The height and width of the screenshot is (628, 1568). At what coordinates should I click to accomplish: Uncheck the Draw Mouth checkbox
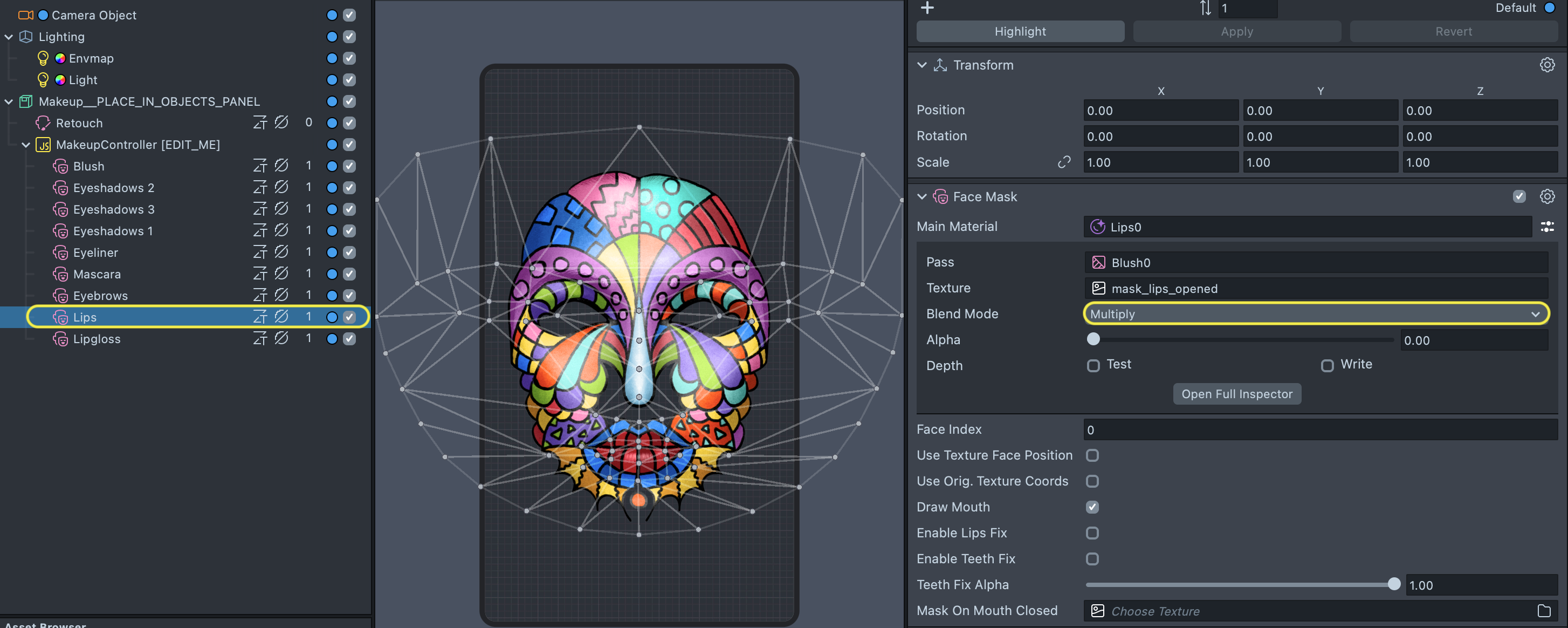(x=1092, y=507)
